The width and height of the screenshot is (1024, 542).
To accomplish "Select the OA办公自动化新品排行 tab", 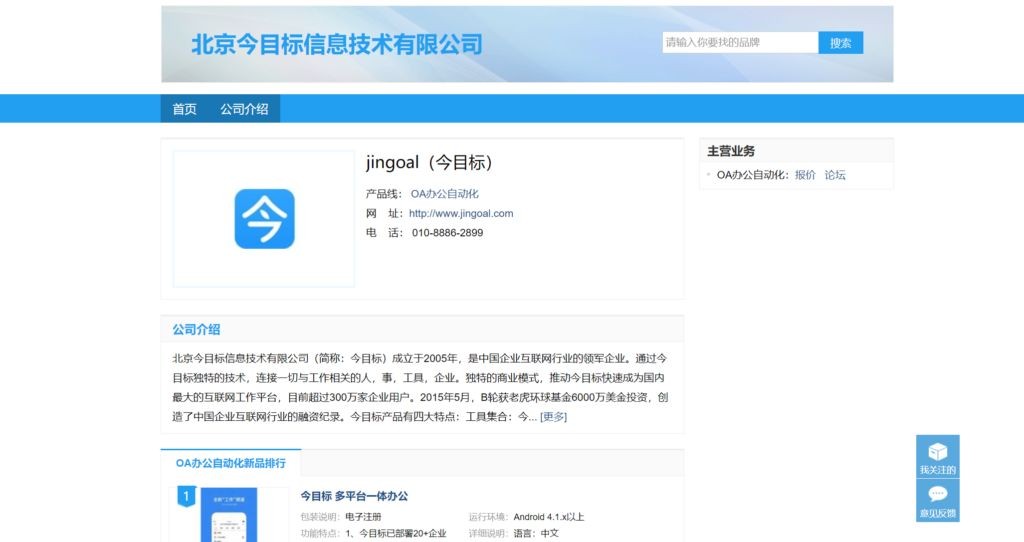I will click(231, 463).
